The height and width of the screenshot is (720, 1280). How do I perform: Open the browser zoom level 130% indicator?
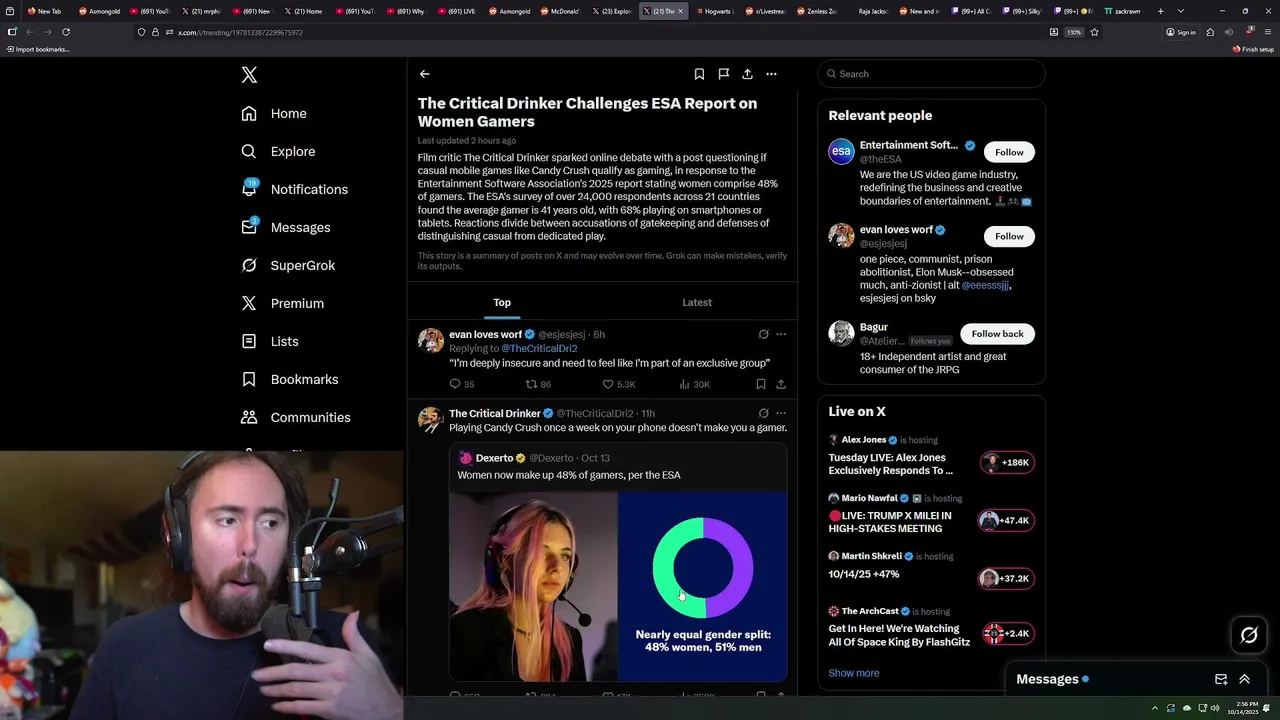tap(1074, 32)
